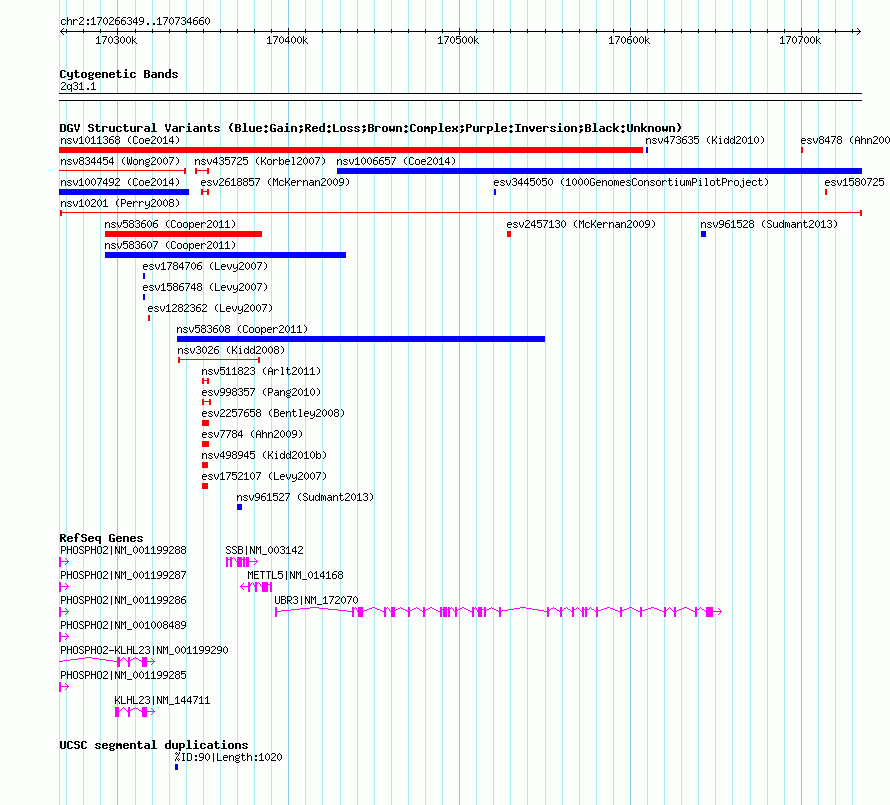Click the UCSC segmental duplications track title
Viewport: 890px width, 805px height.
tap(154, 745)
